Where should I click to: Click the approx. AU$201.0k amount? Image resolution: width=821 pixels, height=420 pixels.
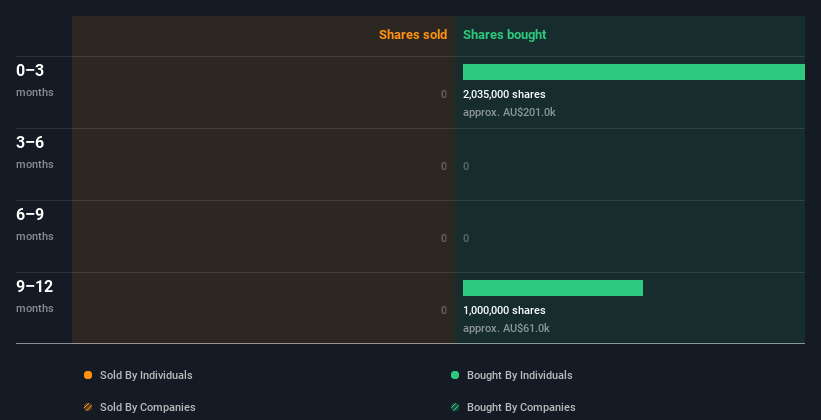pyautogui.click(x=509, y=112)
